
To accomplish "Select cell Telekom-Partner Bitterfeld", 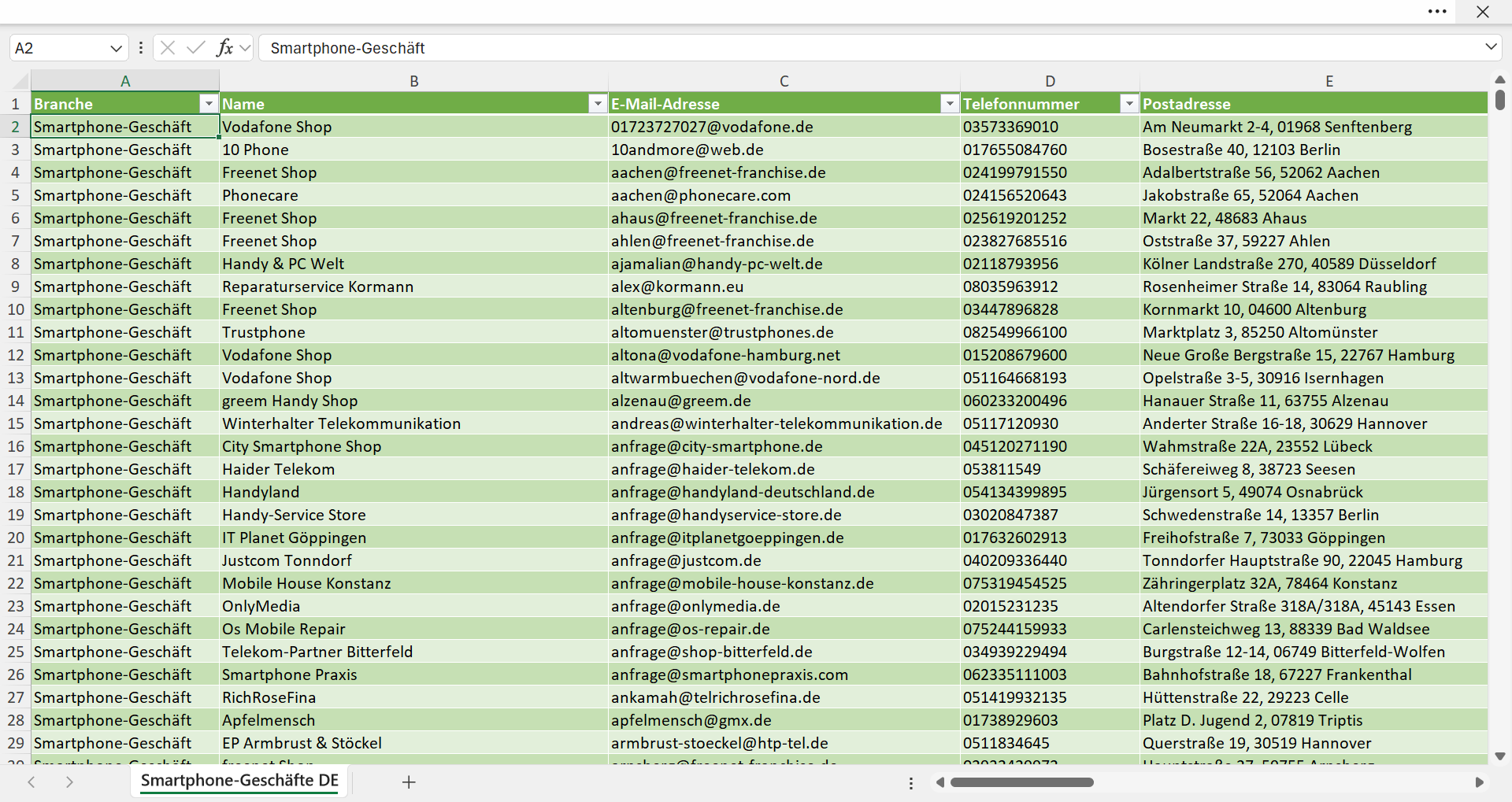I will click(x=414, y=652).
